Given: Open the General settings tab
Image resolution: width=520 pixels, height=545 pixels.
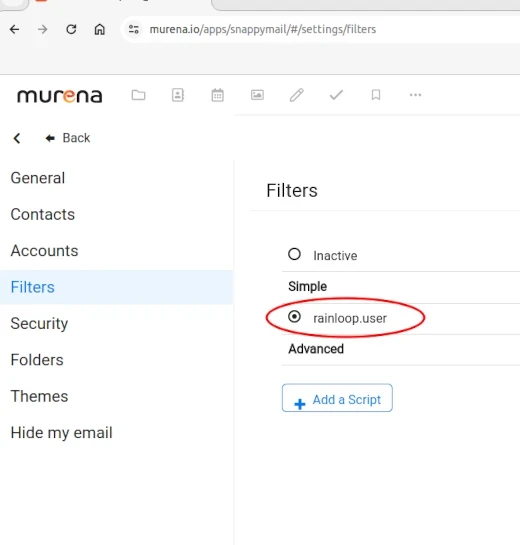Looking at the screenshot, I should 38,178.
